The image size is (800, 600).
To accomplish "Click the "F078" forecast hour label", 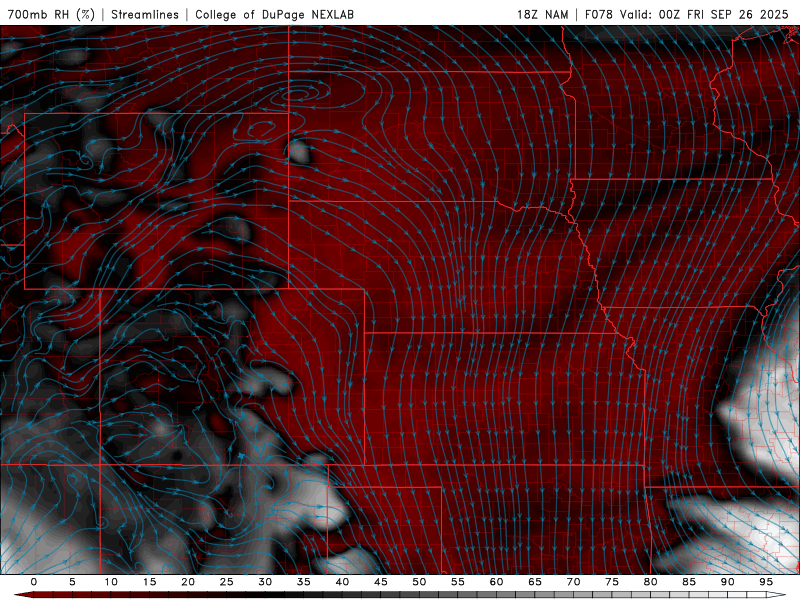I will [x=598, y=14].
